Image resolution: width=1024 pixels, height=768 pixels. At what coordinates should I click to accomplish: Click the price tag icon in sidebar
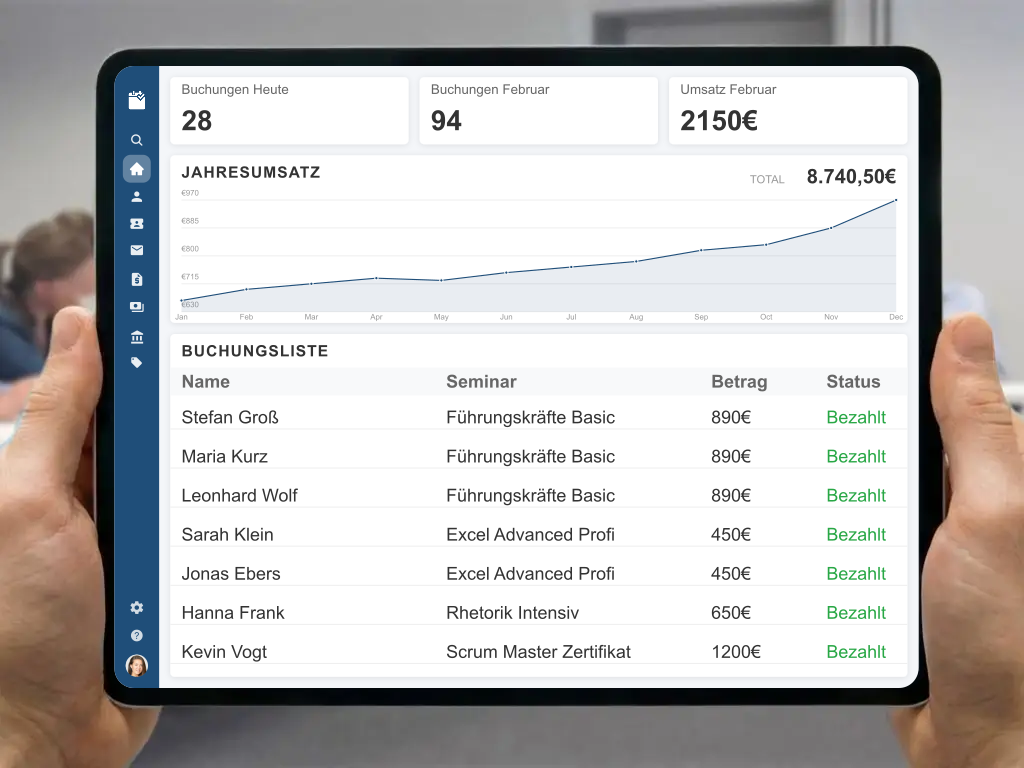pos(137,363)
